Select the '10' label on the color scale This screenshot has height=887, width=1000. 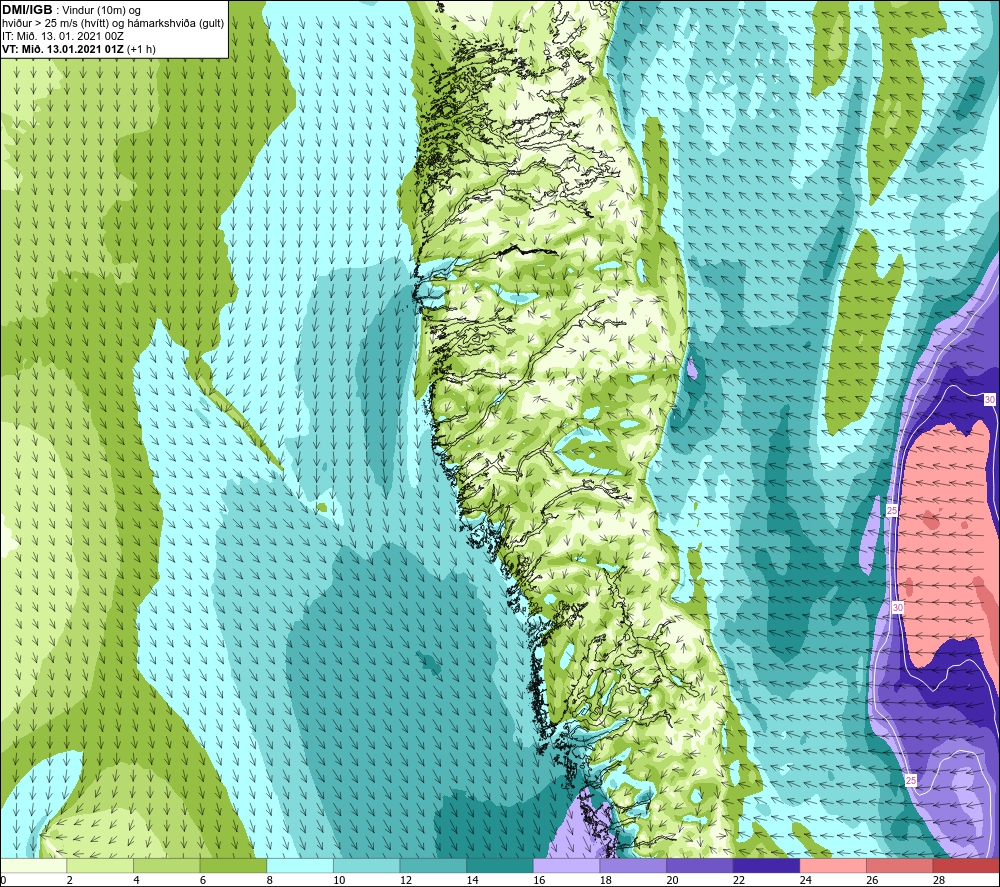339,880
